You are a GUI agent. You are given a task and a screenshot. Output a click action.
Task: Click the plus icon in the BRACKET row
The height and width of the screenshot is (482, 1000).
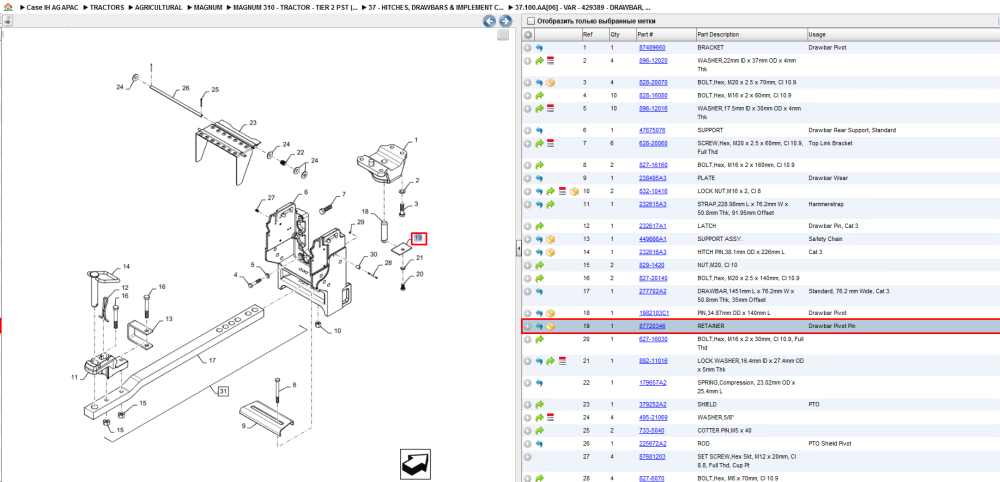tap(527, 48)
